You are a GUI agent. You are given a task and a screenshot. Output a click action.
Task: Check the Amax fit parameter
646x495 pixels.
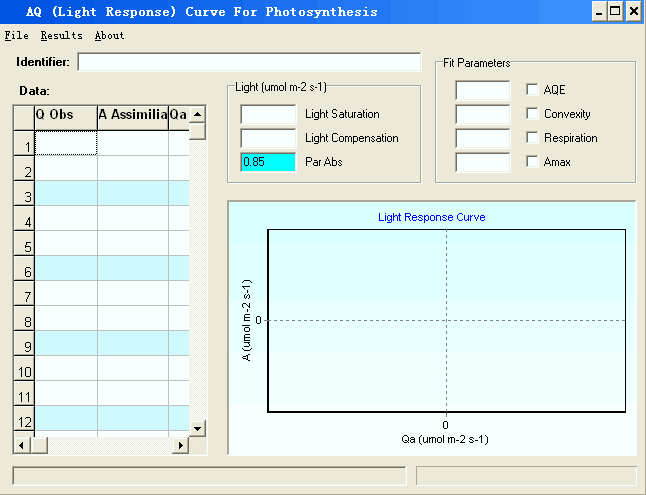tap(532, 162)
